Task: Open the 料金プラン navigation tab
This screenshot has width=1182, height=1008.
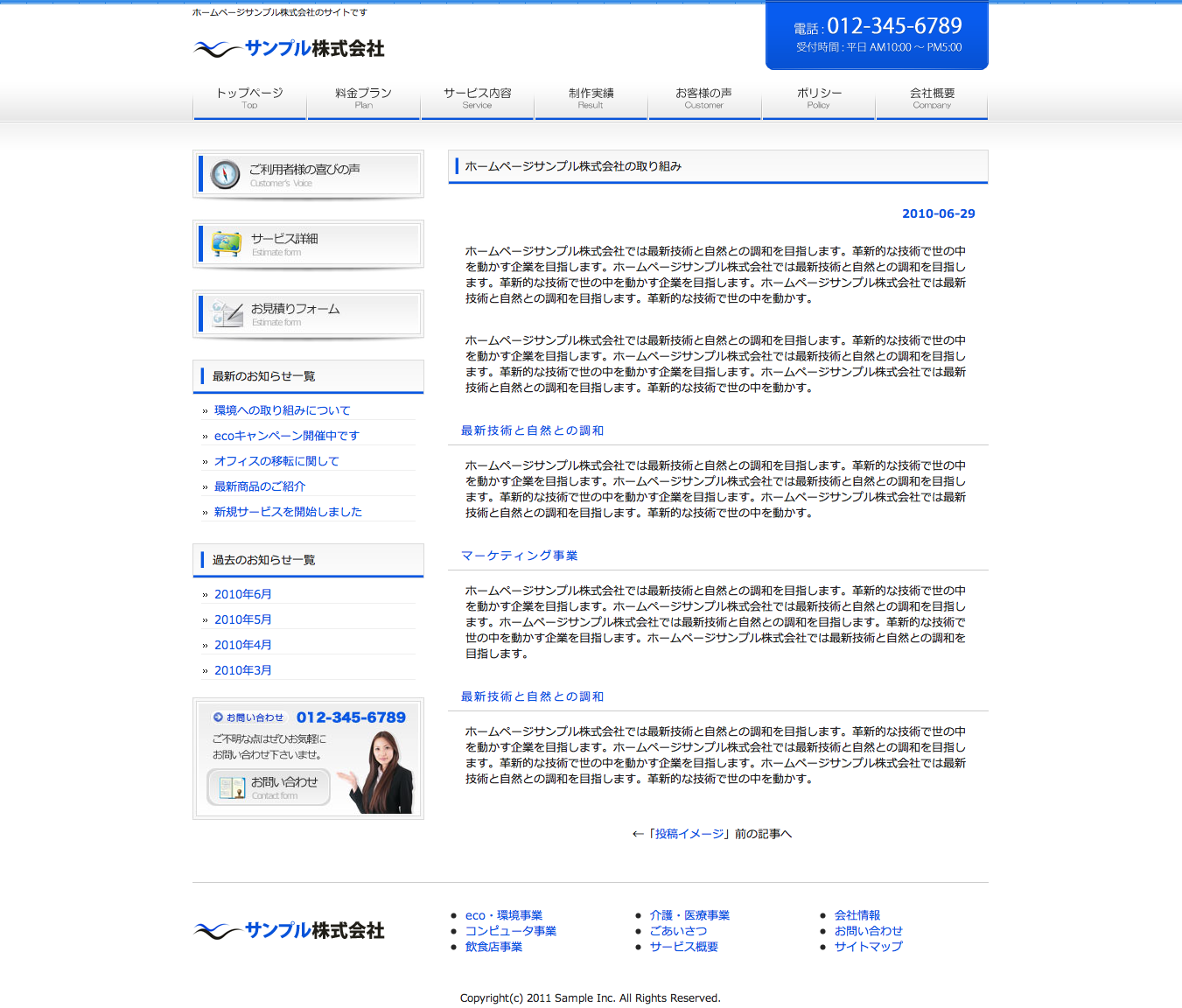Action: [x=363, y=98]
